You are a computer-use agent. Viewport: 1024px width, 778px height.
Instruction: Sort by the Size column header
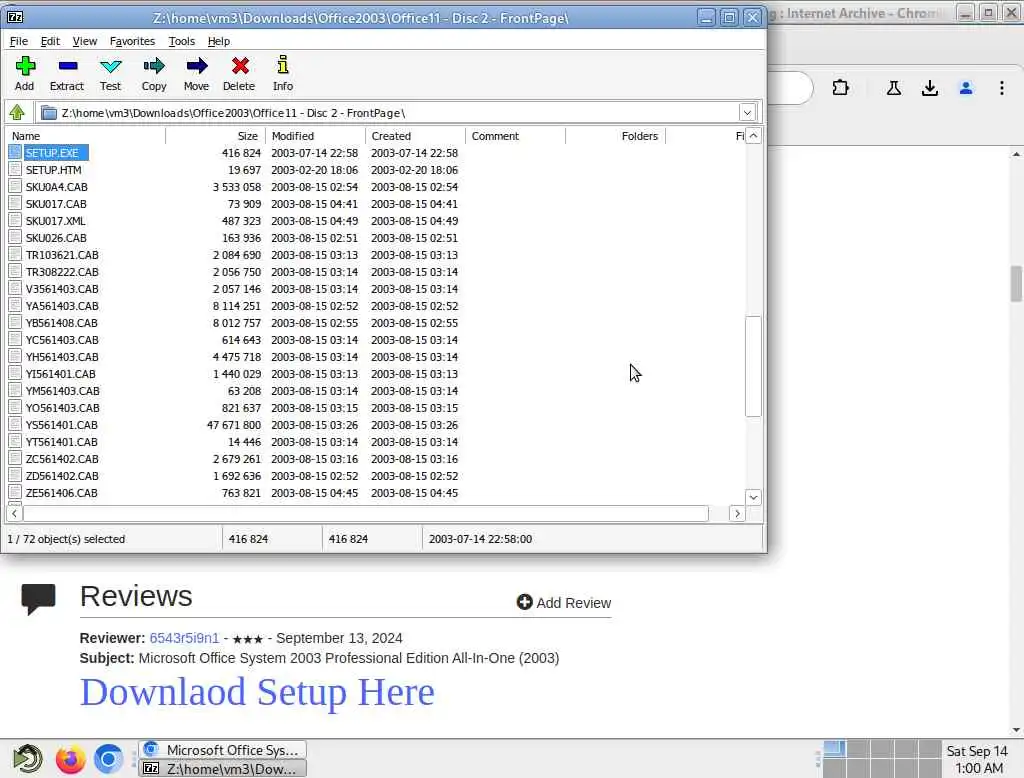click(x=216, y=136)
